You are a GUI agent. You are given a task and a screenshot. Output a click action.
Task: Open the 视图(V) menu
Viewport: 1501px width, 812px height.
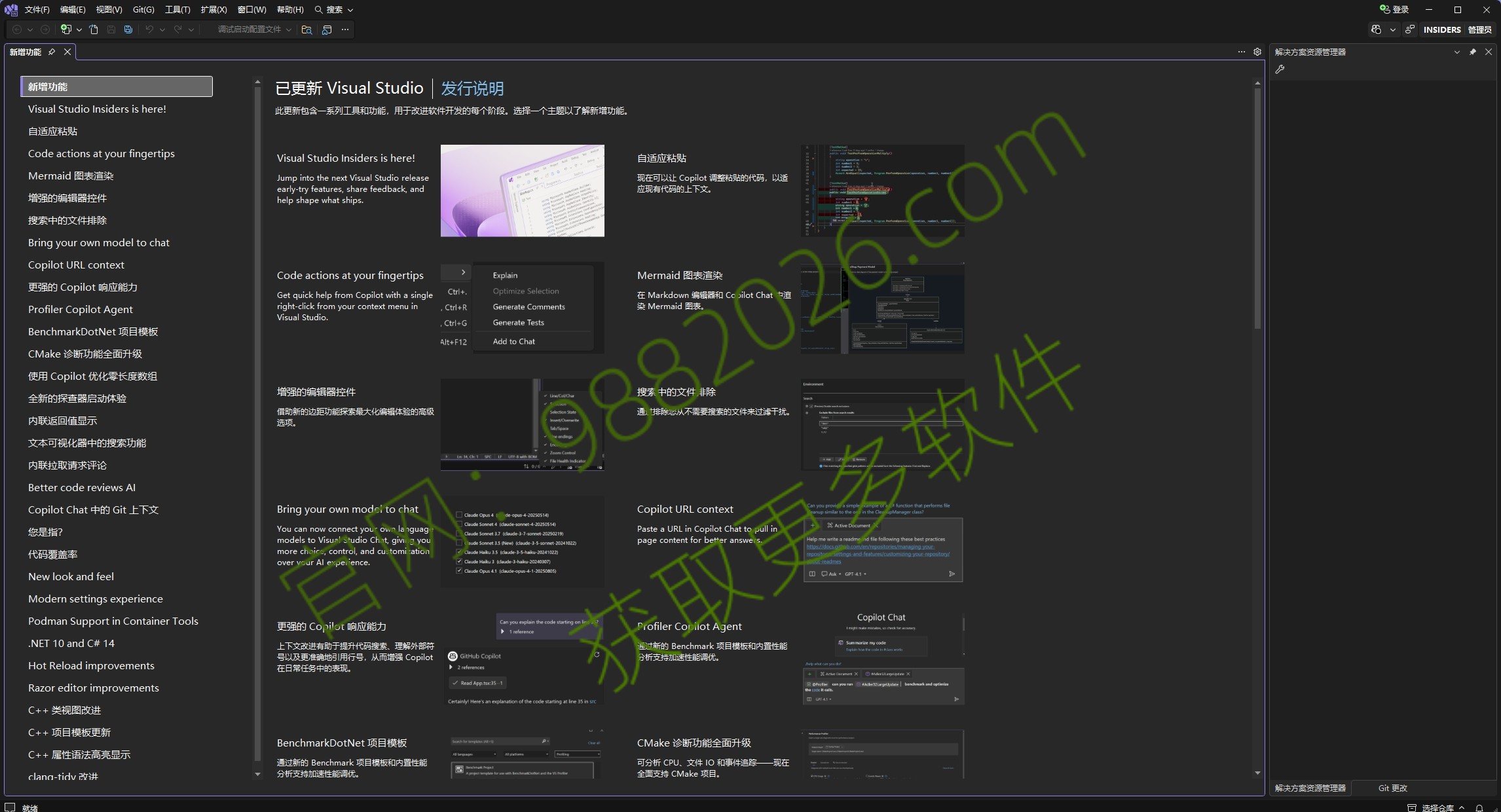point(109,9)
